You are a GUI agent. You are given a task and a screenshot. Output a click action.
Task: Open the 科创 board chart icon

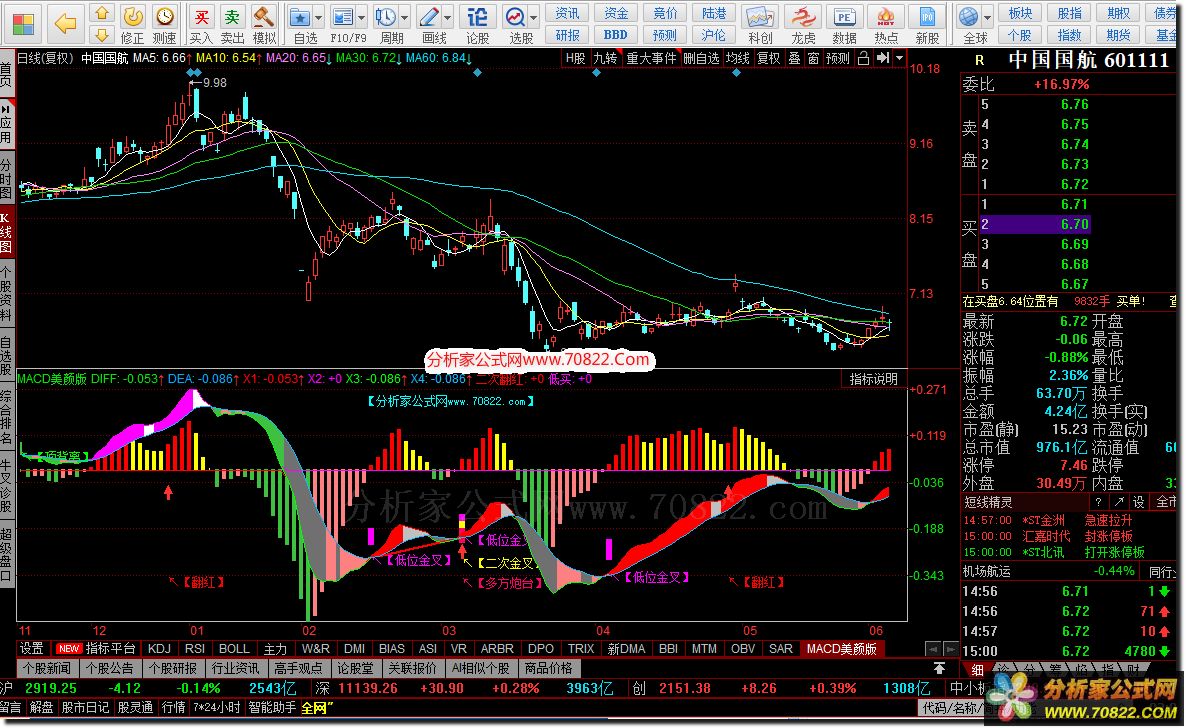pos(759,24)
